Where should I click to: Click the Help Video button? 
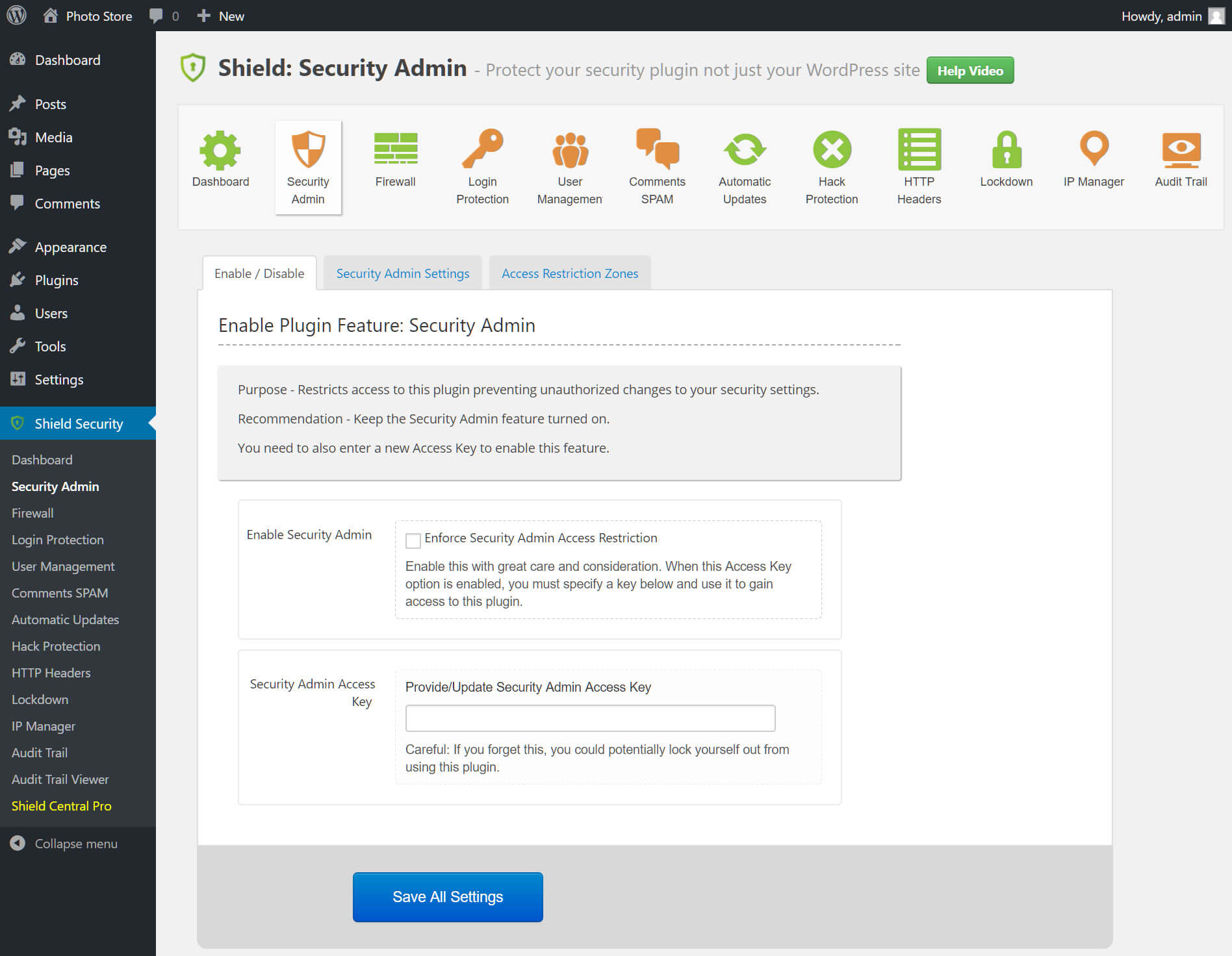tap(970, 70)
